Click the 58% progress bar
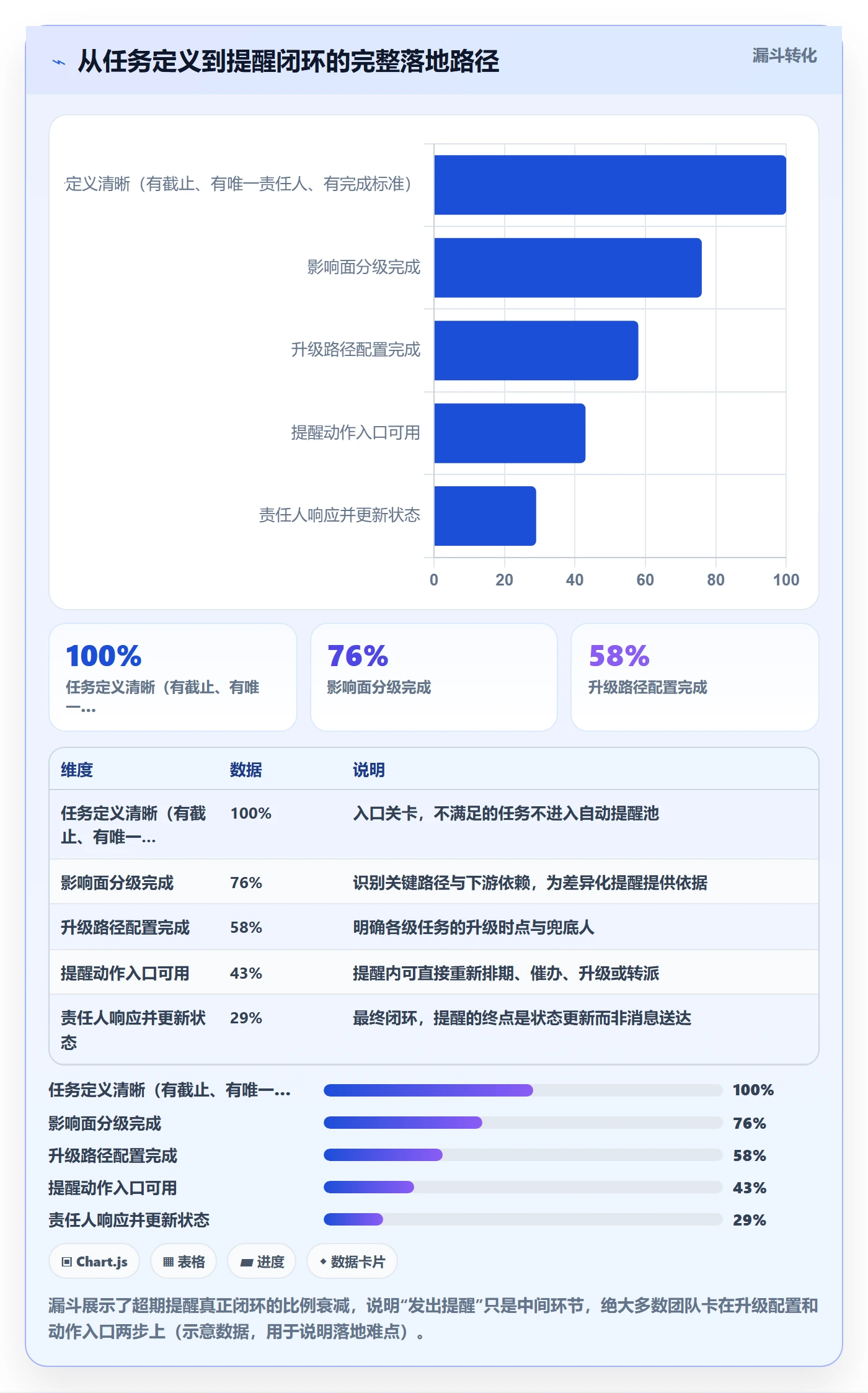 point(523,1155)
